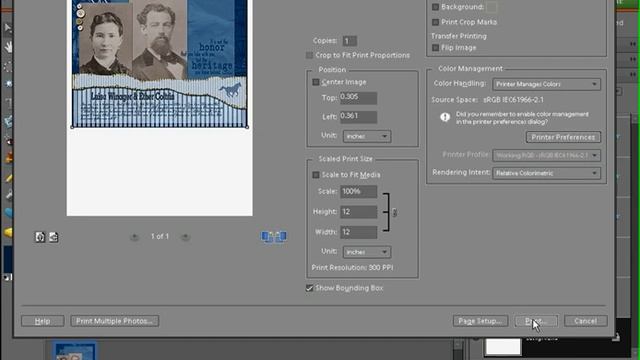640x360 pixels.
Task: Open Page Setup dialog
Action: point(480,321)
